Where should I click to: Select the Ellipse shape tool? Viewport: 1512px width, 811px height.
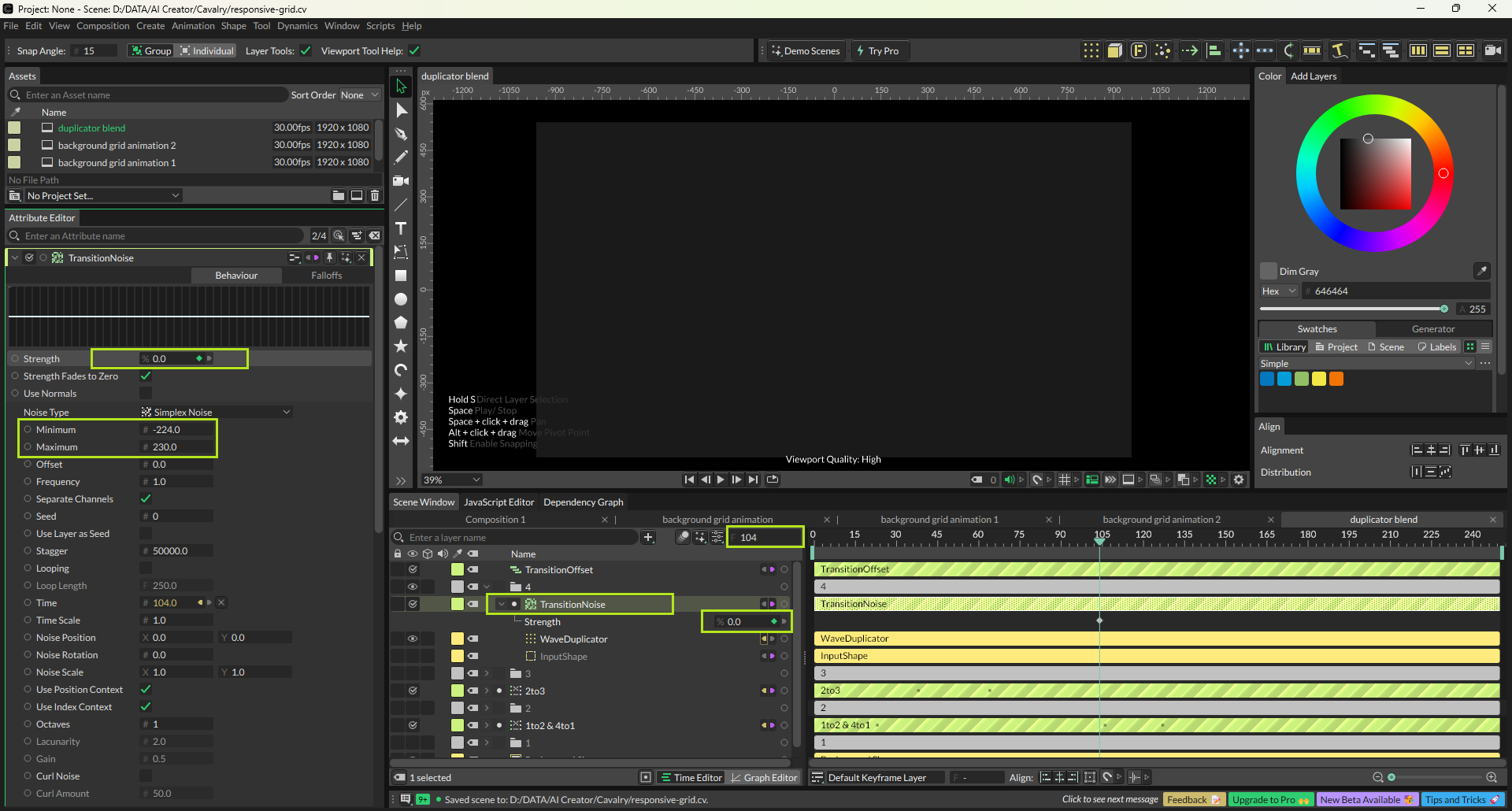pos(401,299)
